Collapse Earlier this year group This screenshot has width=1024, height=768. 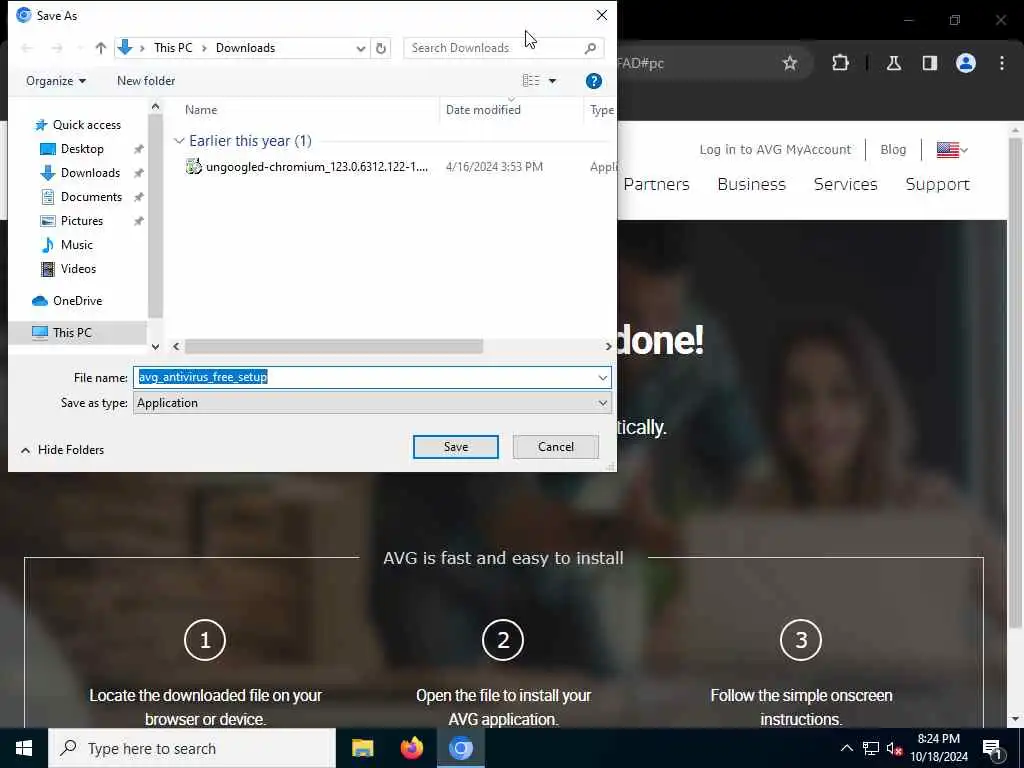tap(179, 141)
